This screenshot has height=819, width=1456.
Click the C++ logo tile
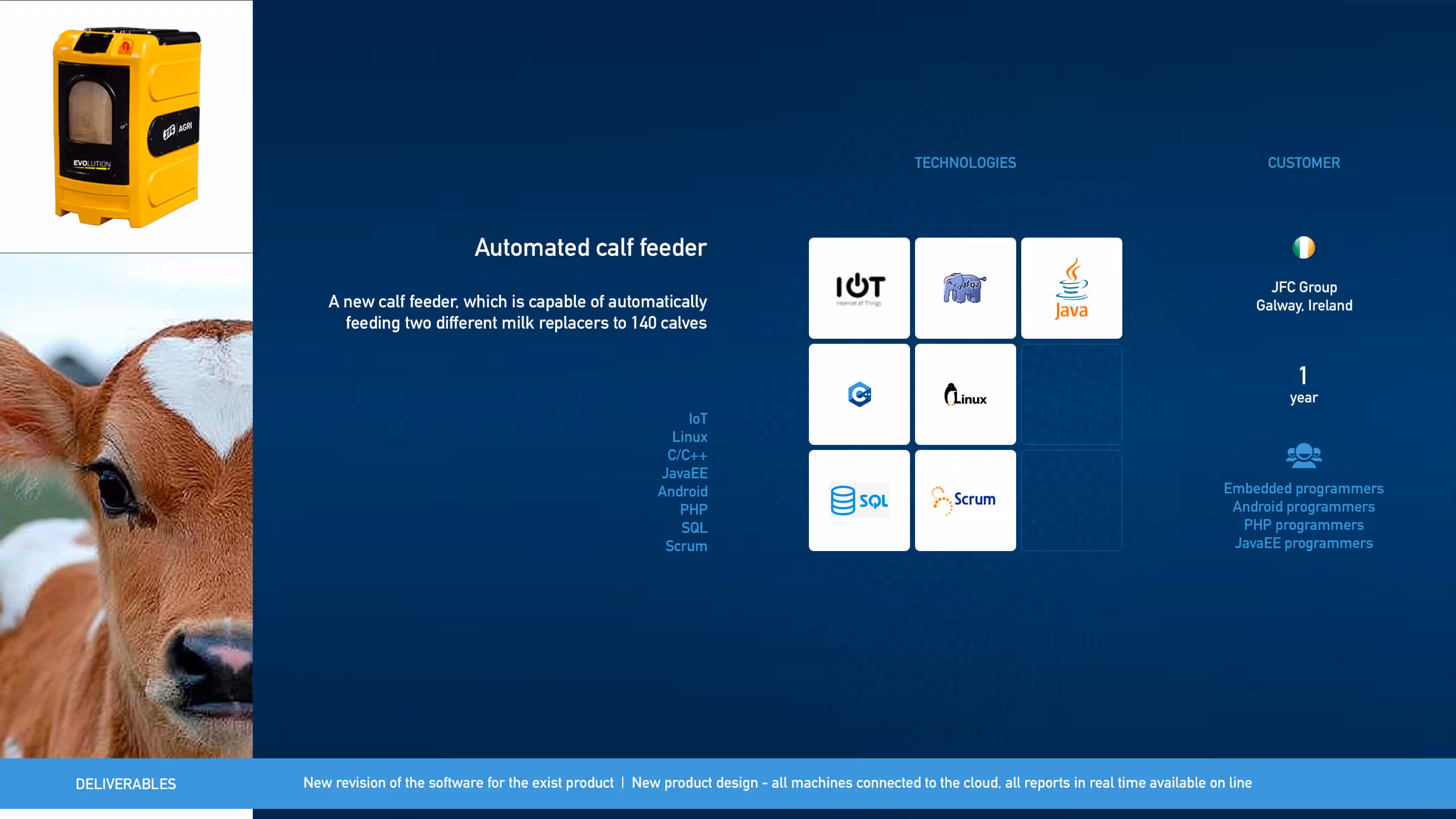point(858,394)
